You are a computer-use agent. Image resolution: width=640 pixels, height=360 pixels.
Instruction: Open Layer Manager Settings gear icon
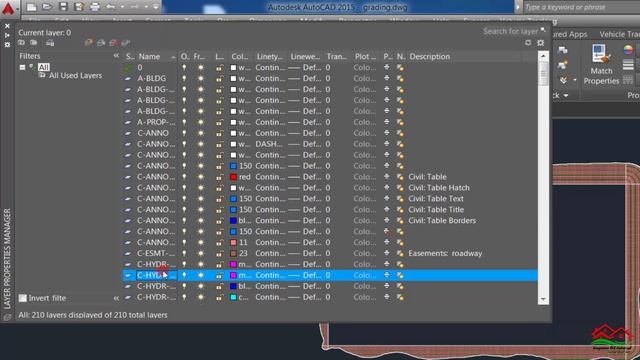(541, 43)
